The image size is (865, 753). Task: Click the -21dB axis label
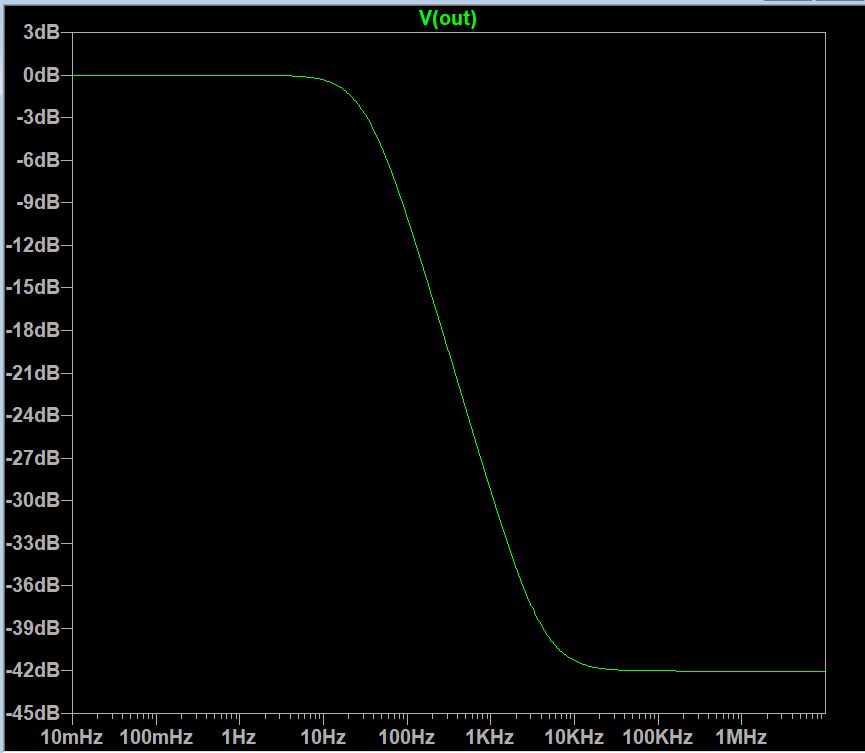pos(33,373)
